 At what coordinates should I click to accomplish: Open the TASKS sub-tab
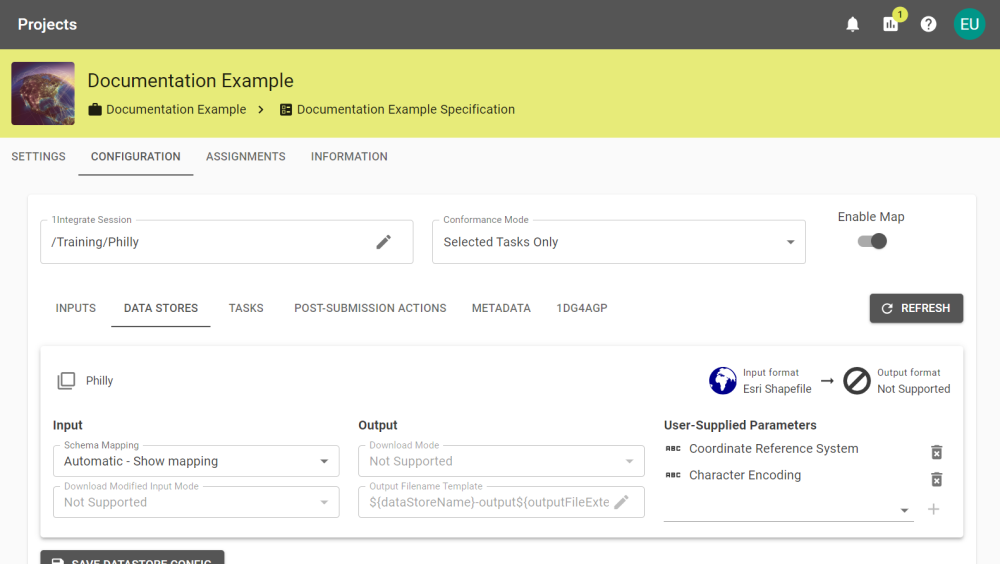(246, 308)
